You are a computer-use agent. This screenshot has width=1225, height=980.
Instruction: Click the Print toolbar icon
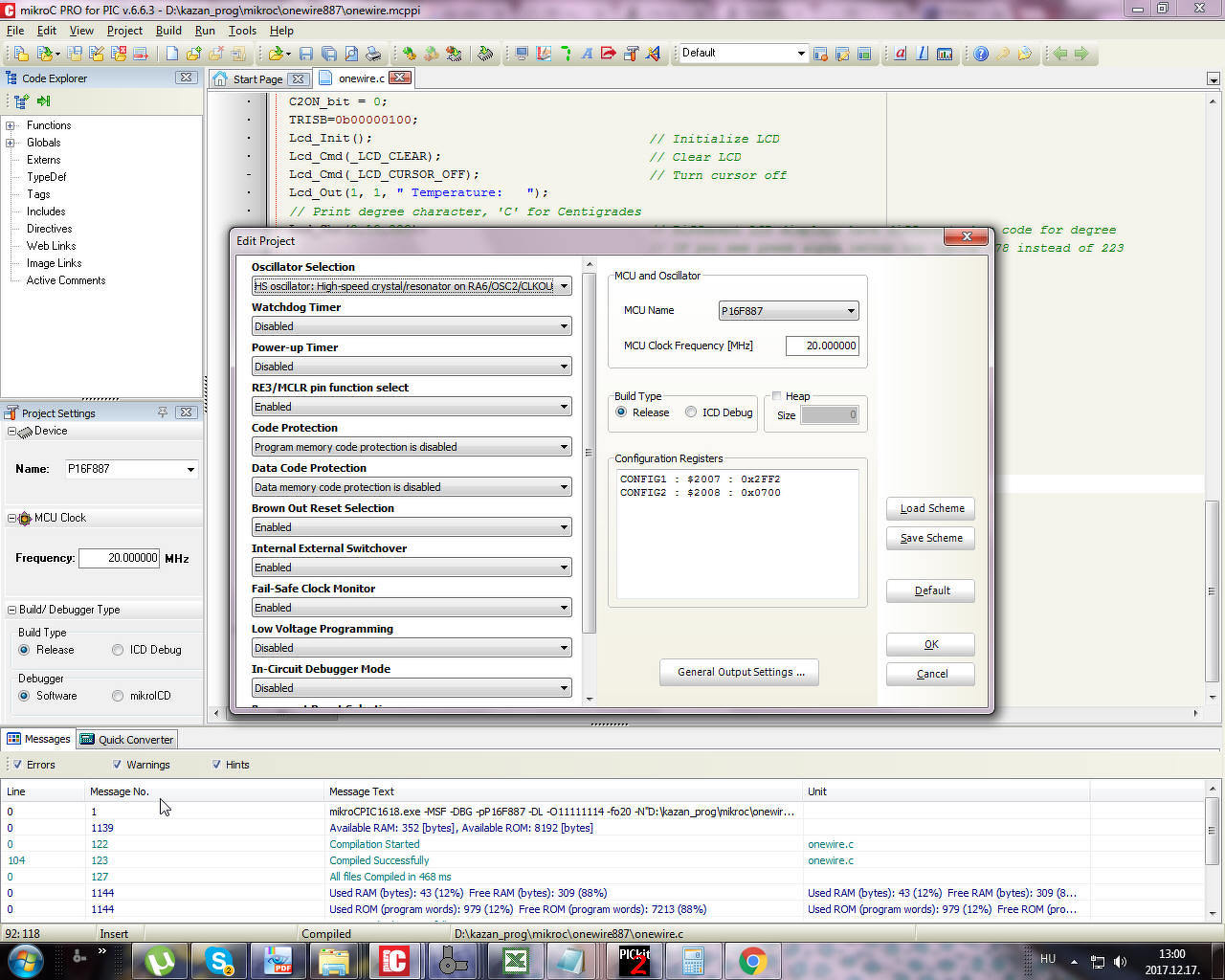click(373, 54)
